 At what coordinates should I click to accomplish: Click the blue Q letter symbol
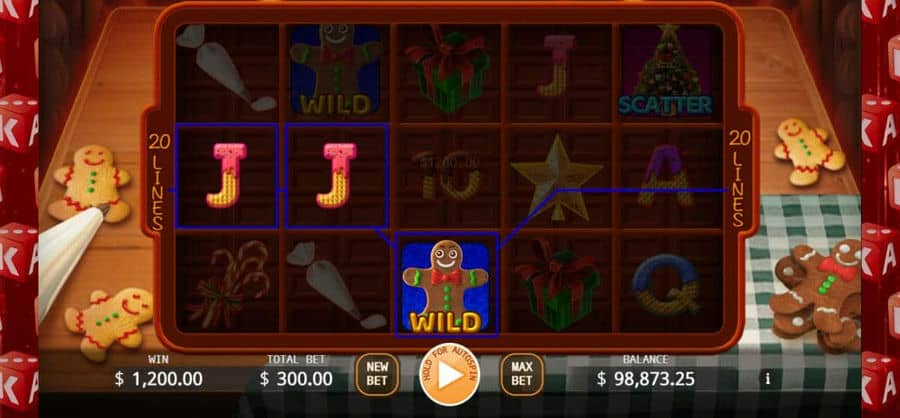click(x=666, y=285)
